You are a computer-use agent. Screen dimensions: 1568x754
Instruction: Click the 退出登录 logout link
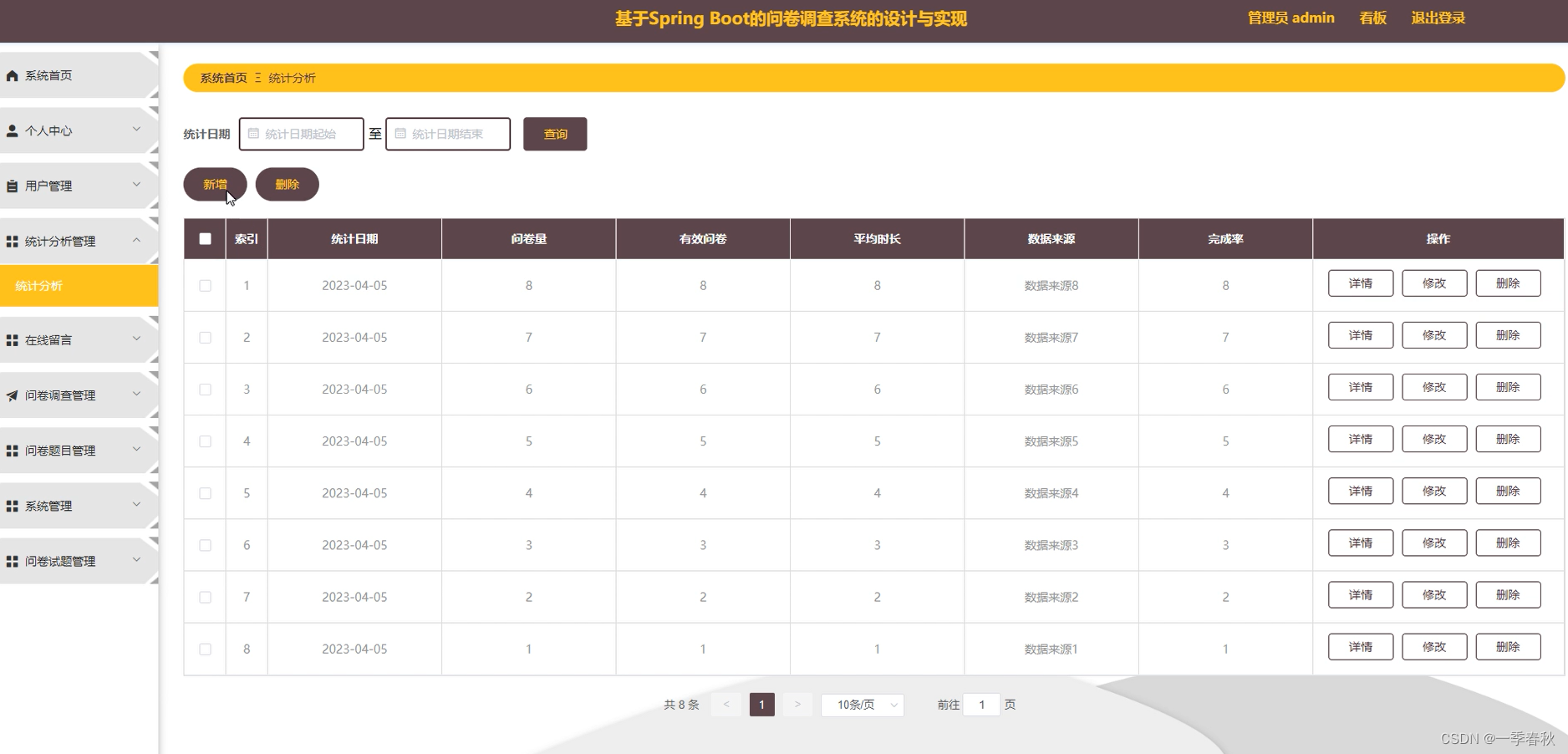[1438, 18]
